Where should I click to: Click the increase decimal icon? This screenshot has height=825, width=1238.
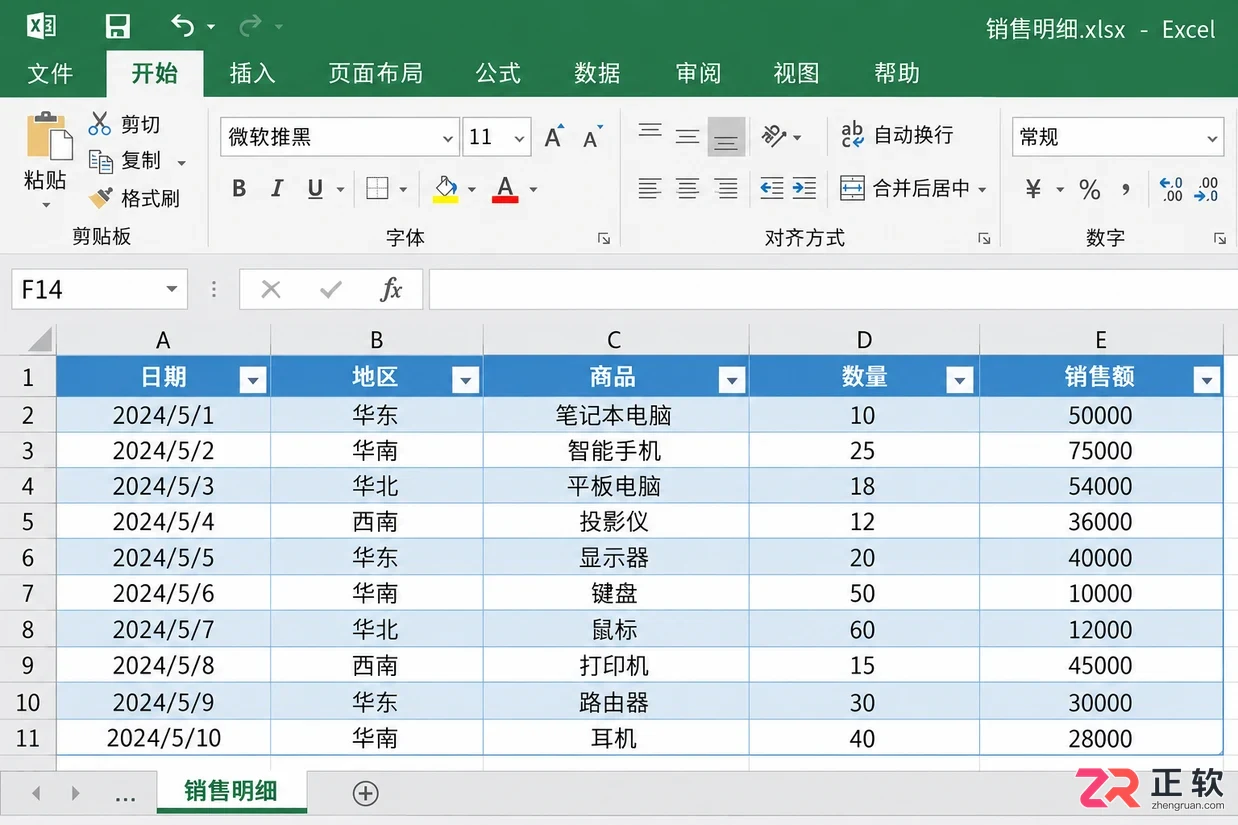point(1171,189)
